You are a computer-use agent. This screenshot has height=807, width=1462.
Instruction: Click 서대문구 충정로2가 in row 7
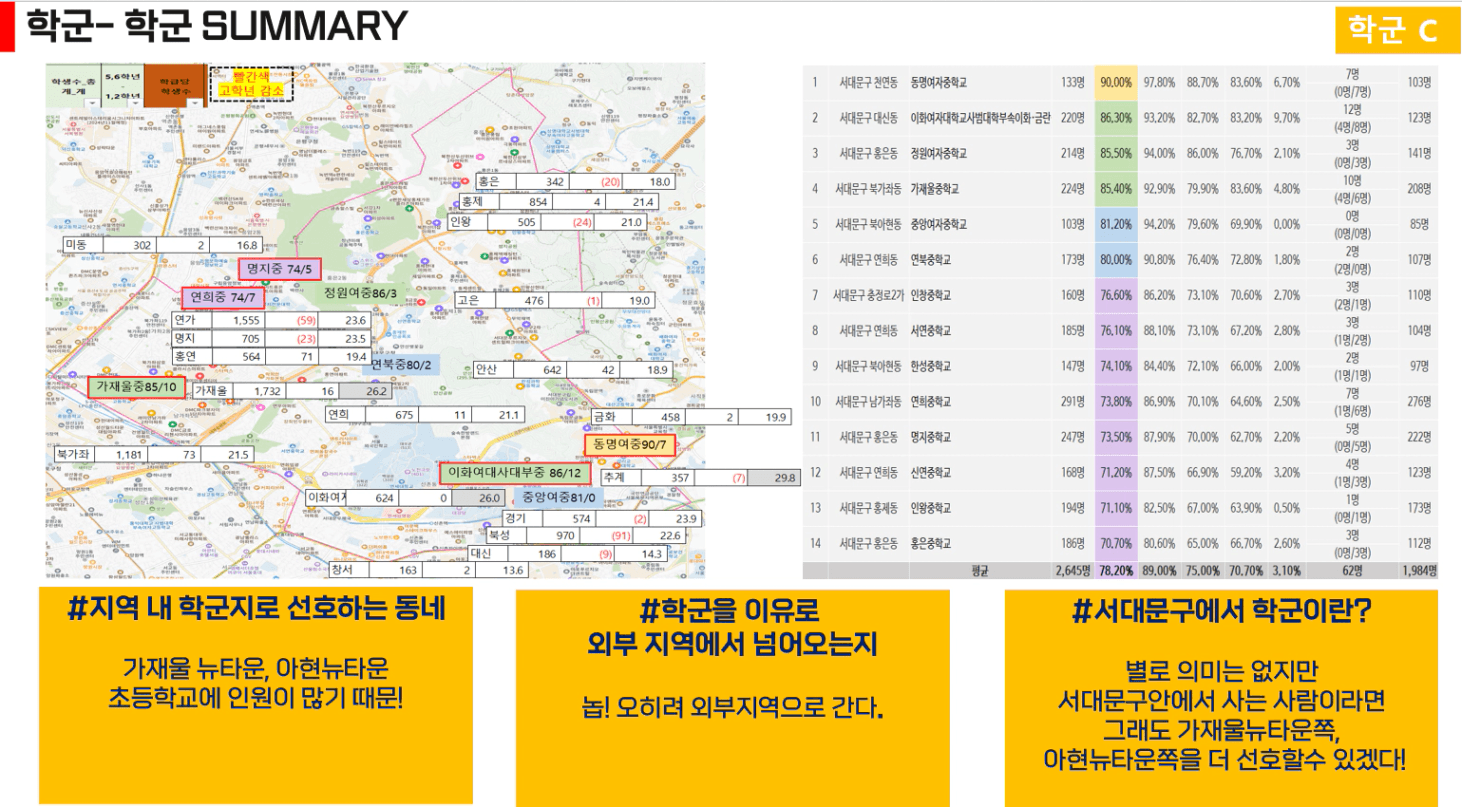(868, 295)
